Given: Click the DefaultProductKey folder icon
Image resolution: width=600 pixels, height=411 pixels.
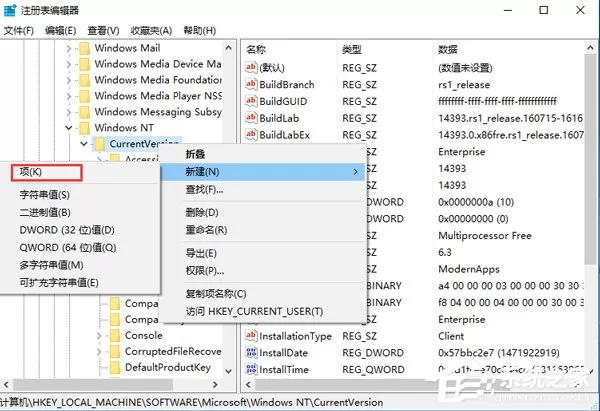Looking at the screenshot, I should 115,368.
